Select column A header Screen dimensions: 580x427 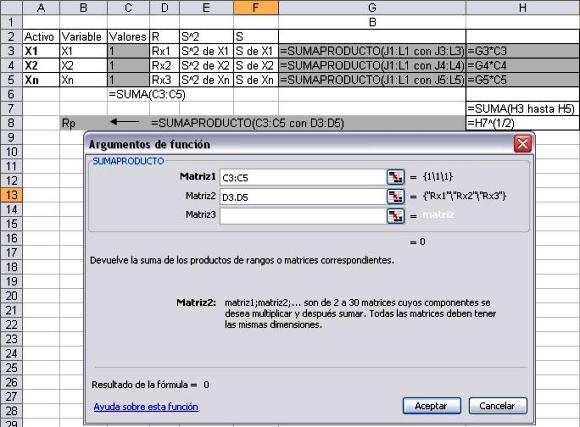coord(41,7)
